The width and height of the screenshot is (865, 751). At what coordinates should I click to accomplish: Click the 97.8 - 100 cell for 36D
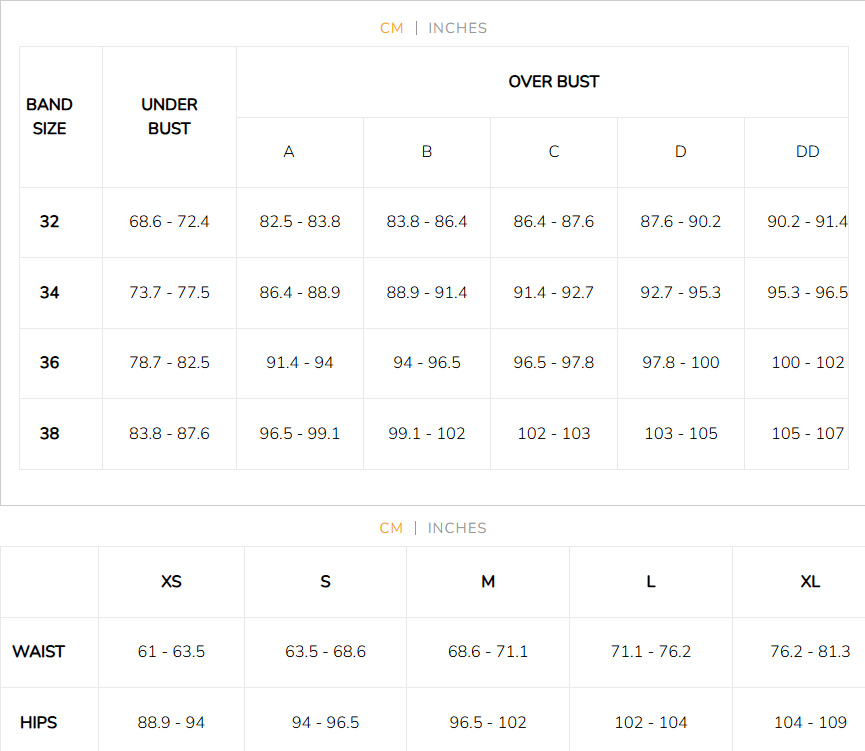pyautogui.click(x=680, y=363)
